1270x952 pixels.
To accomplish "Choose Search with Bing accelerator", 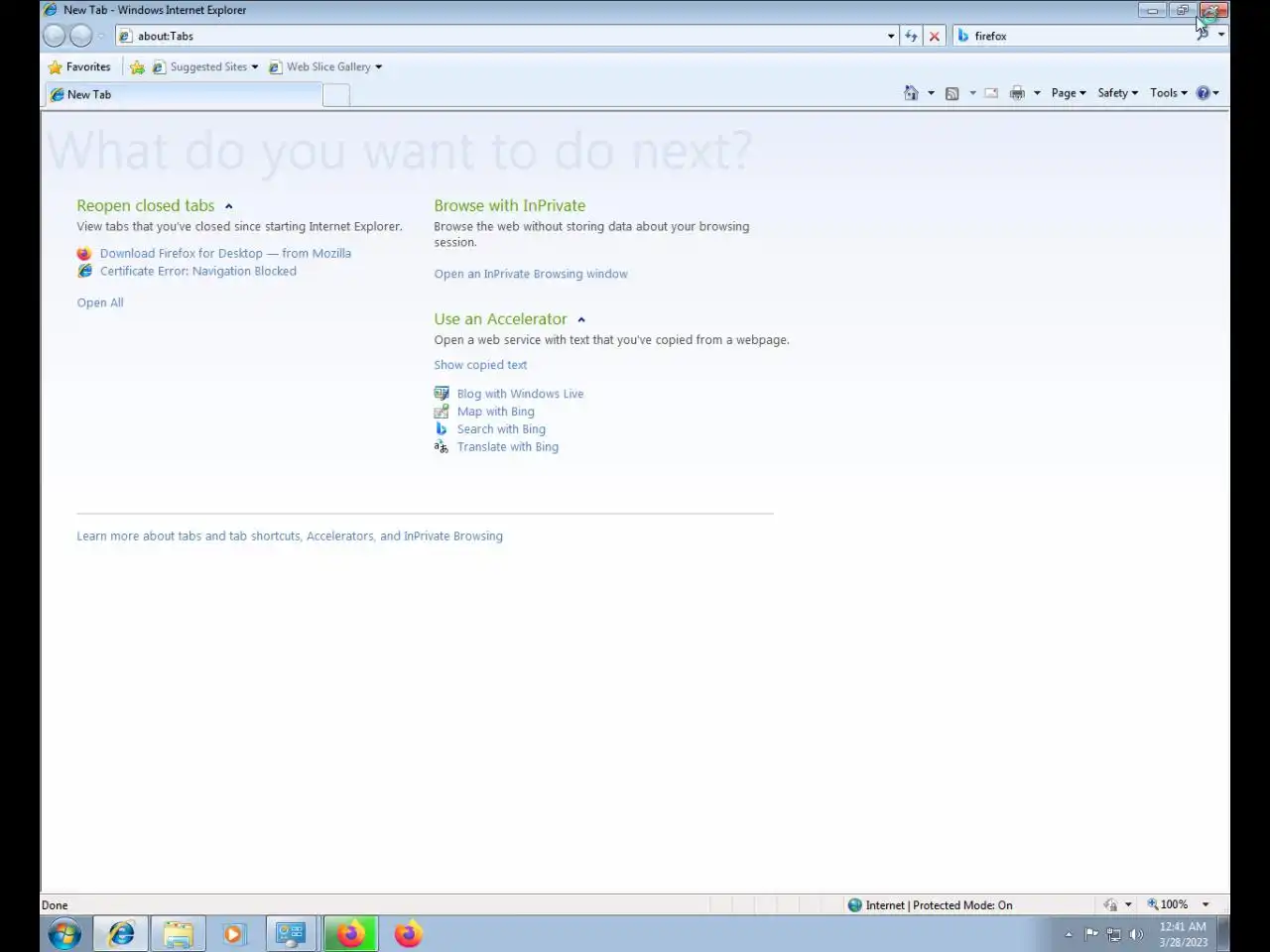I will tap(501, 429).
